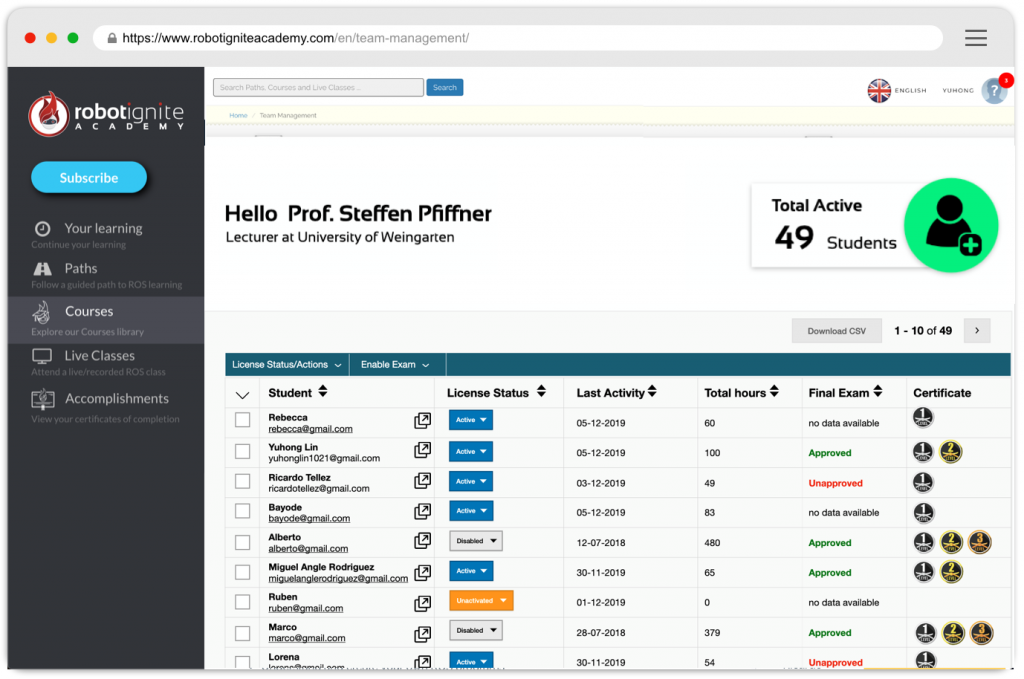Image resolution: width=1024 pixels, height=679 pixels.
Task: Open the browser hamburger menu
Action: click(976, 38)
